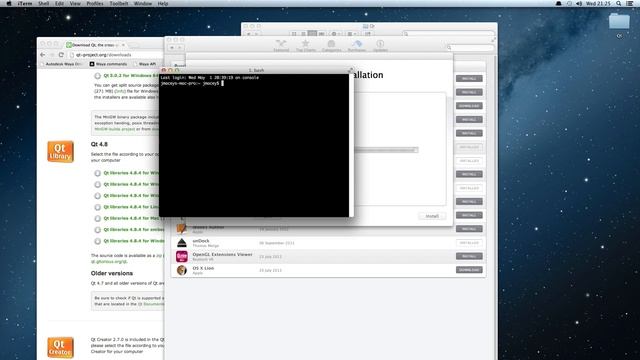640x360 pixels.
Task: Click the Install button in the installation dialog
Action: click(432, 216)
